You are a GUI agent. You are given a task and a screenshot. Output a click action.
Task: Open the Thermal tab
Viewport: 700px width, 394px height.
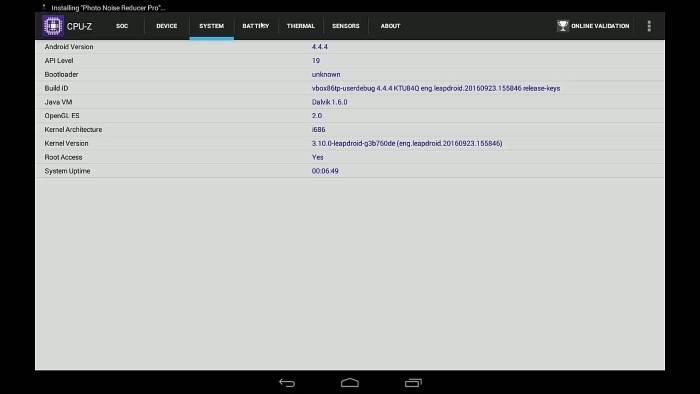click(301, 26)
